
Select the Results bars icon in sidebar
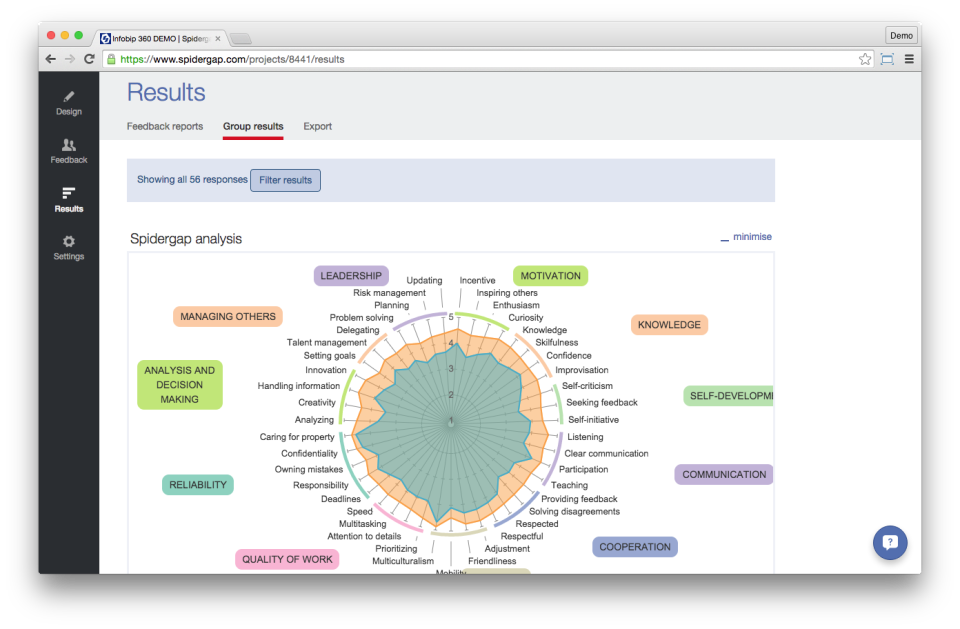click(x=69, y=193)
